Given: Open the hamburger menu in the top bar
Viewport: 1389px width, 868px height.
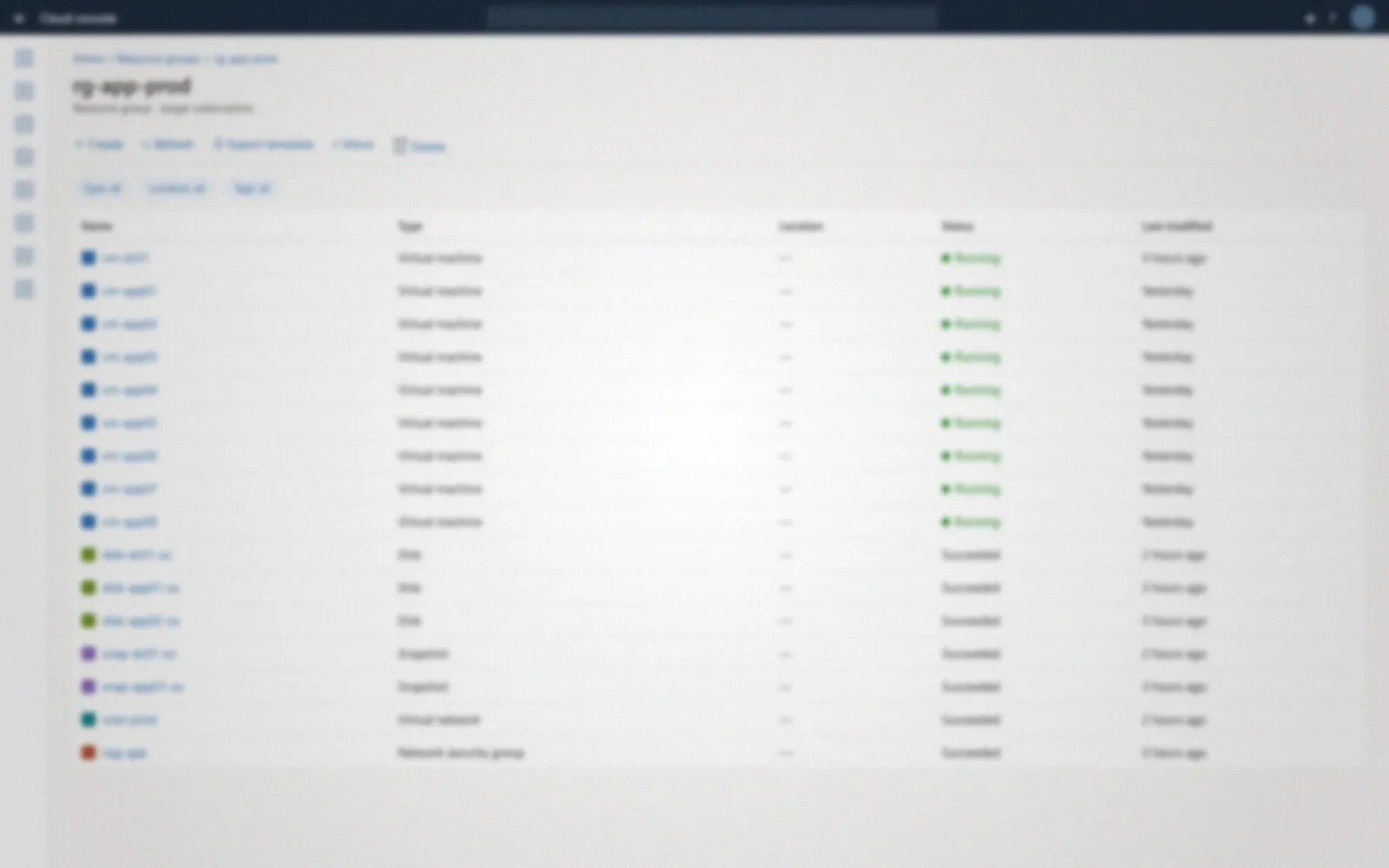Looking at the screenshot, I should coord(19,18).
